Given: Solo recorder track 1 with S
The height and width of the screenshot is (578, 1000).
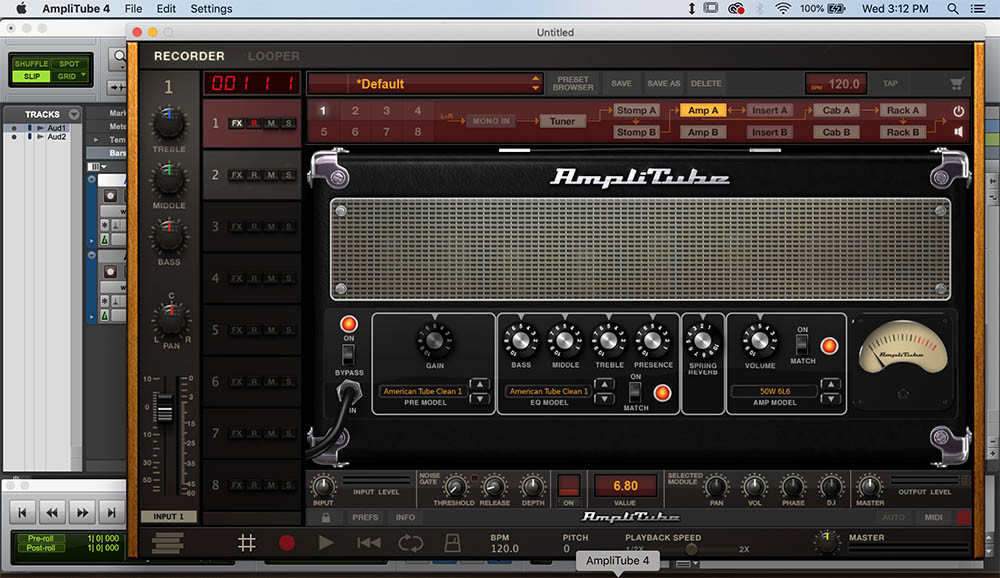Looking at the screenshot, I should (x=288, y=123).
